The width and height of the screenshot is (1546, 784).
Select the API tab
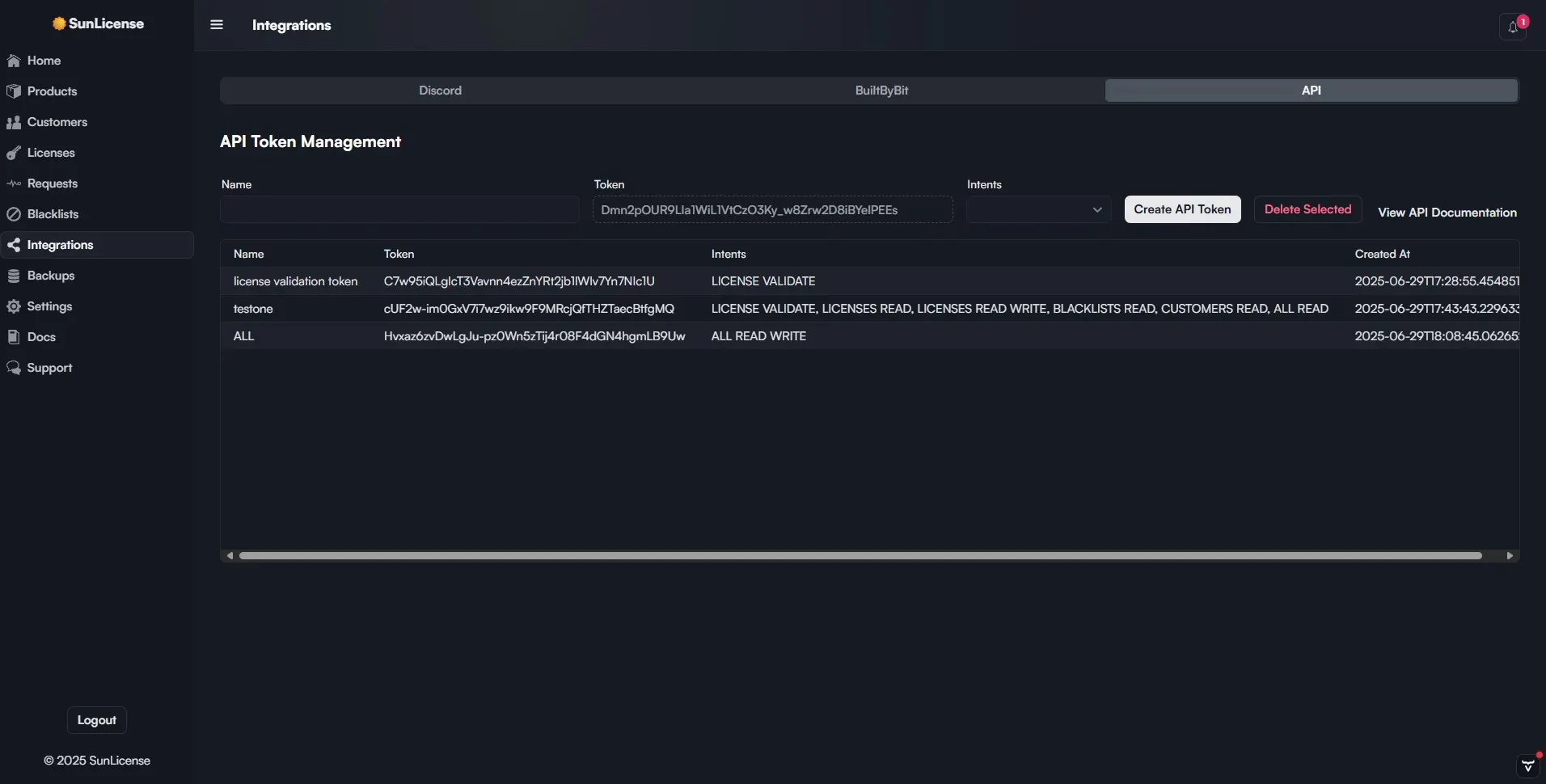point(1312,91)
